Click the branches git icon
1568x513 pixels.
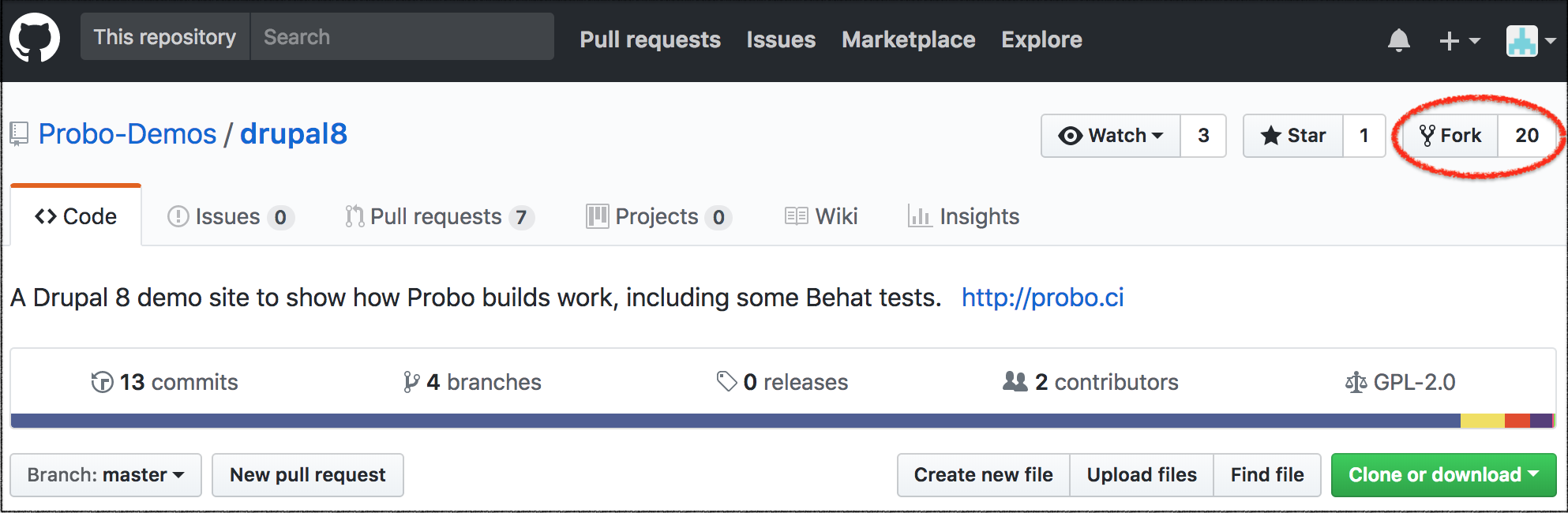click(x=411, y=383)
